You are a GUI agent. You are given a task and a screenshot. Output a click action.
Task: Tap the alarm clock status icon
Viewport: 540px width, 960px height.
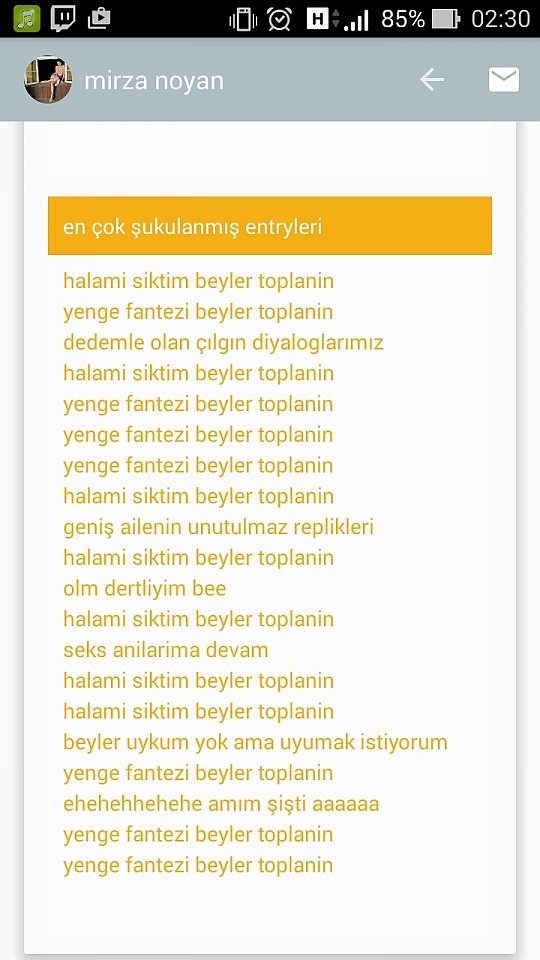280,20
